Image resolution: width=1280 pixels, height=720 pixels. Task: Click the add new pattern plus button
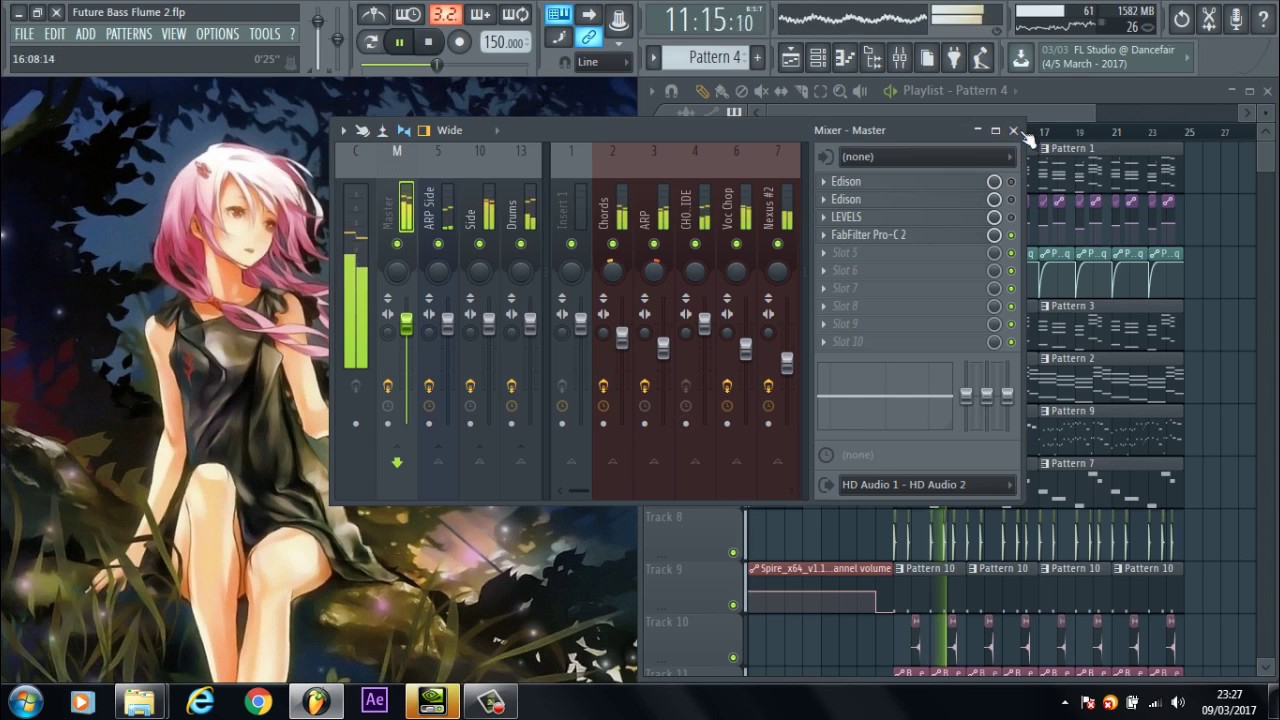757,57
